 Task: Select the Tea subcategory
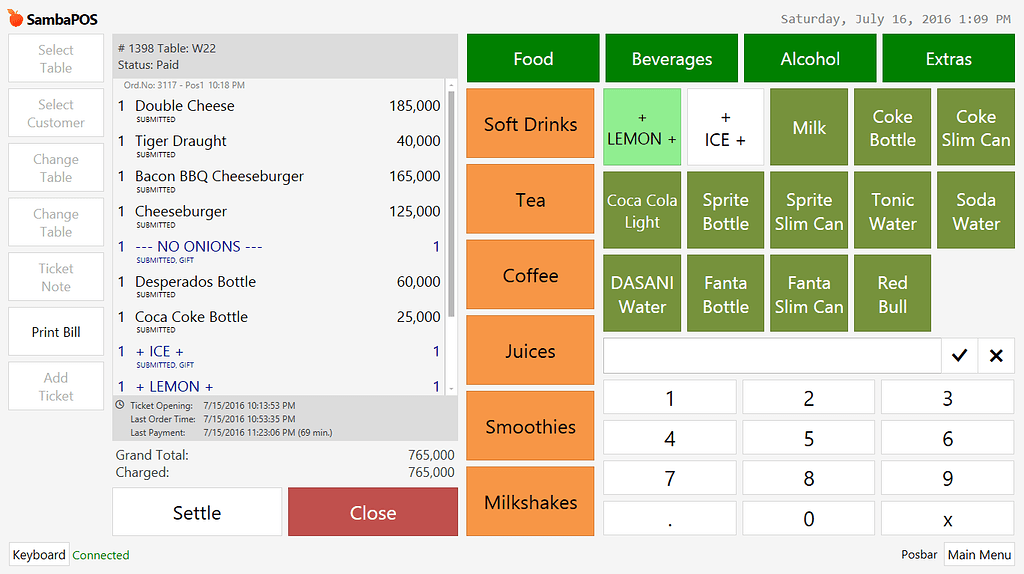point(530,199)
